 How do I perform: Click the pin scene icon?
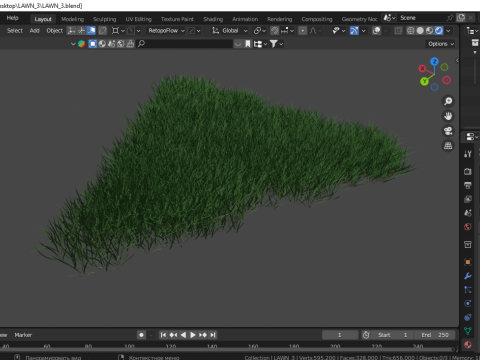pyautogui.click(x=450, y=17)
